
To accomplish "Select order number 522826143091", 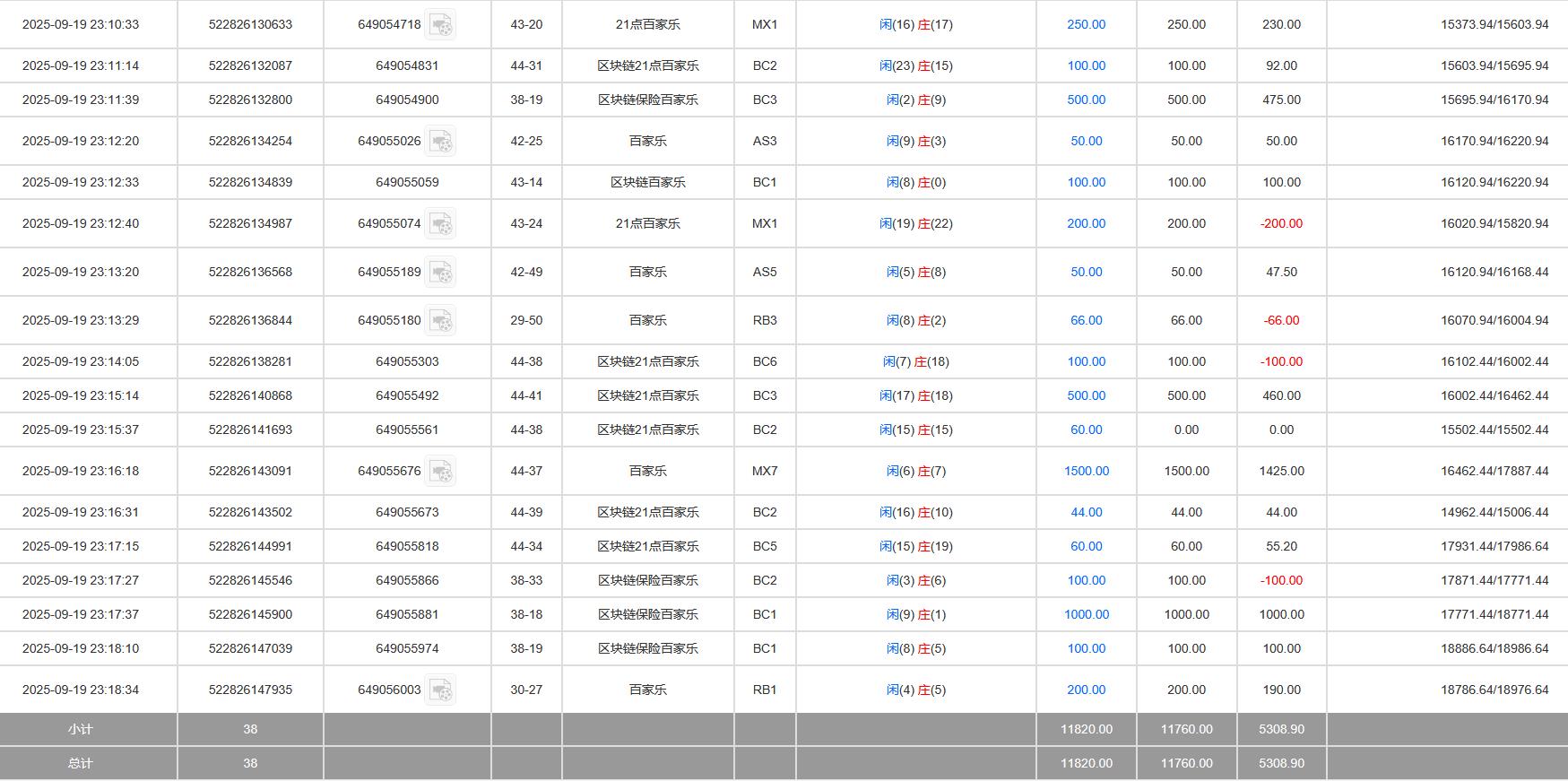I will click(250, 471).
